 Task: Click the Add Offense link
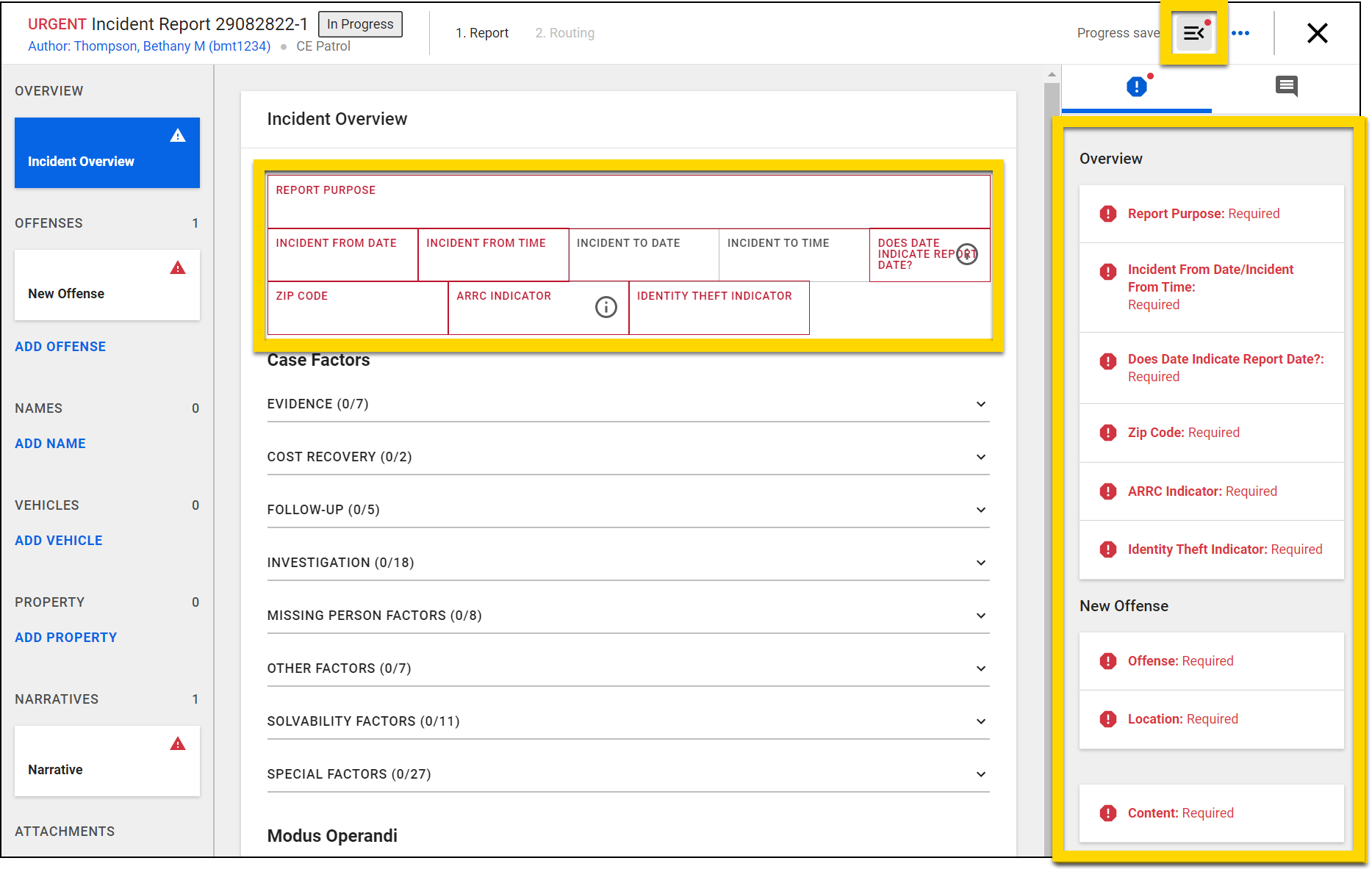coord(60,346)
